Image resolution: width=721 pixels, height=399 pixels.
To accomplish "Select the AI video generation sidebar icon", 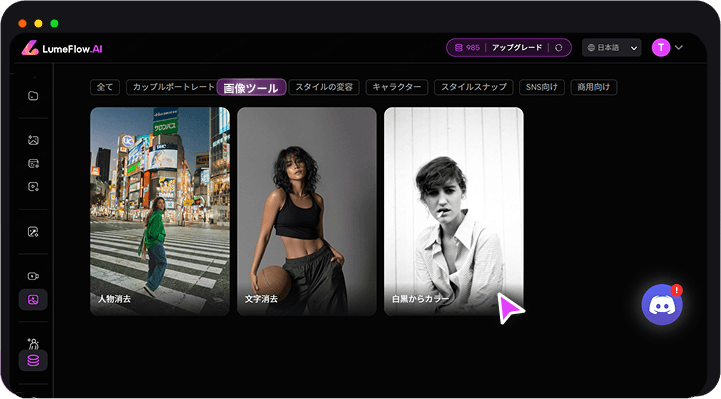I will click(33, 187).
